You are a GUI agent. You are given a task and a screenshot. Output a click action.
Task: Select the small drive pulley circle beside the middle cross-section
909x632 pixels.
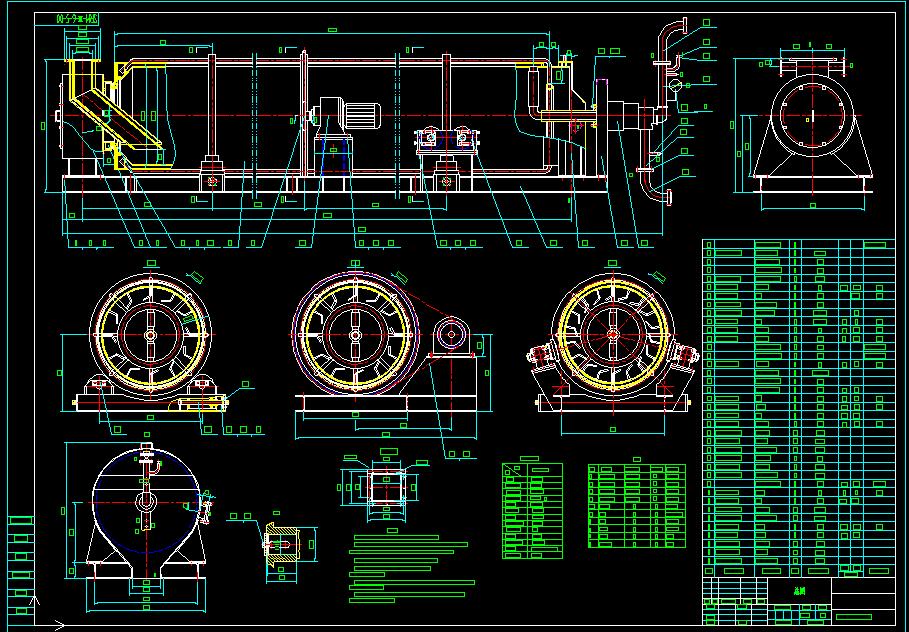pyautogui.click(x=452, y=335)
